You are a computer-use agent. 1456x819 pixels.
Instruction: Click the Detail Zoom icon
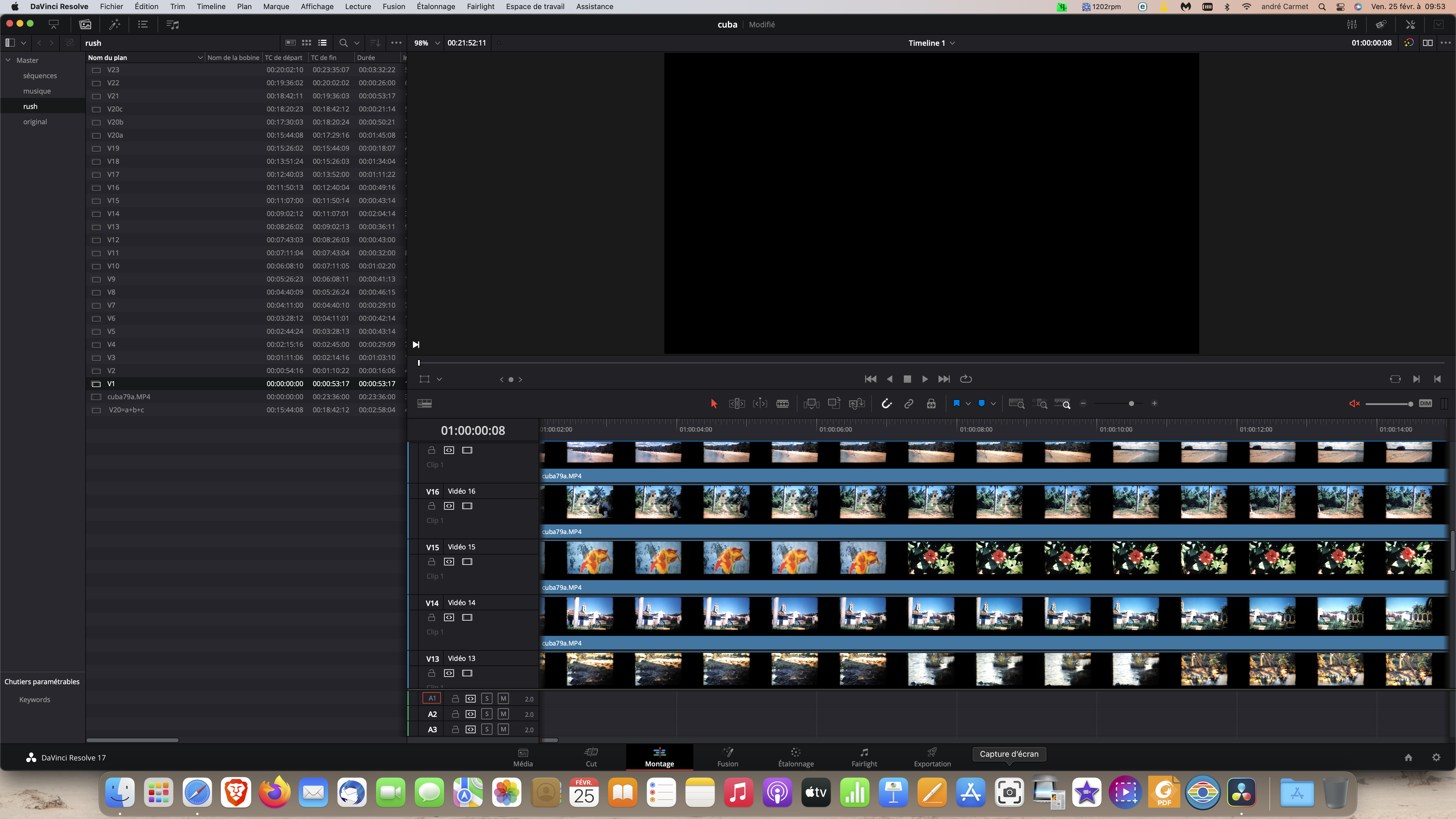[x=1040, y=404]
